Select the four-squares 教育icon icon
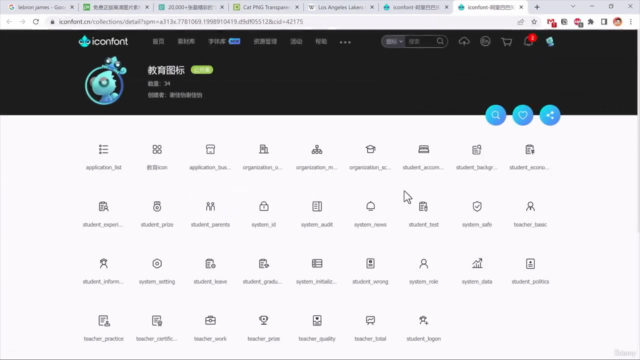640x360 pixels. (x=157, y=149)
